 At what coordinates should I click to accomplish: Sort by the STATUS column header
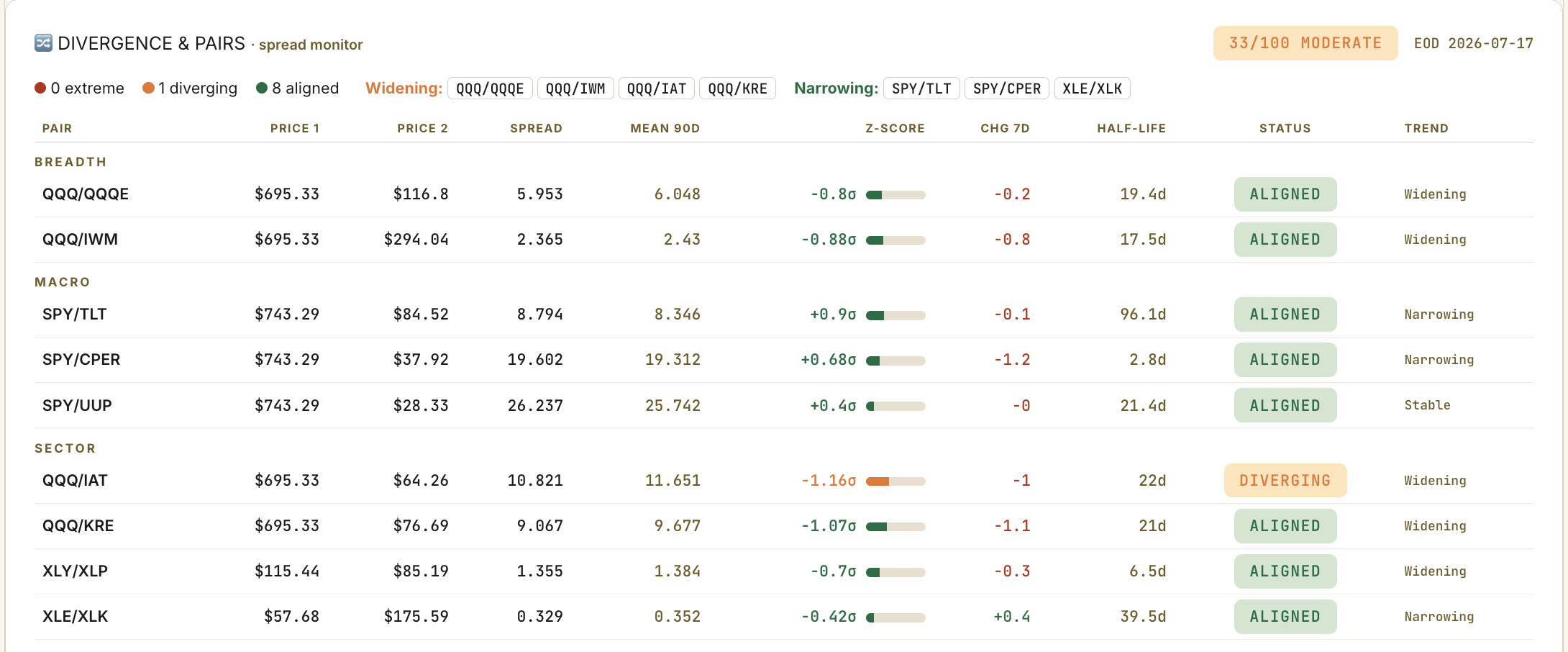(x=1285, y=128)
